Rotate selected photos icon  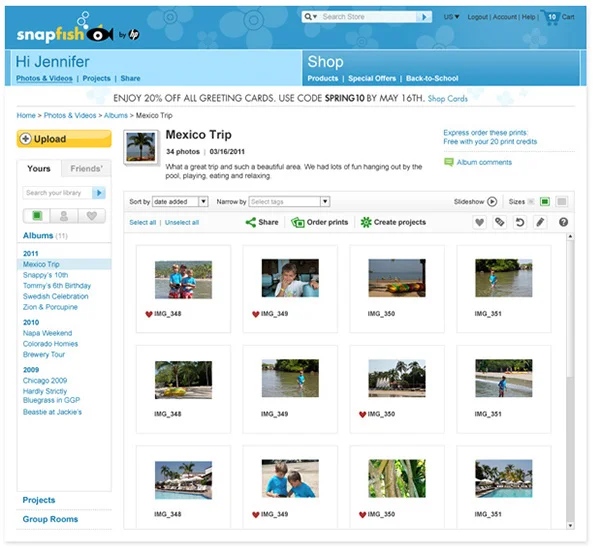520,222
